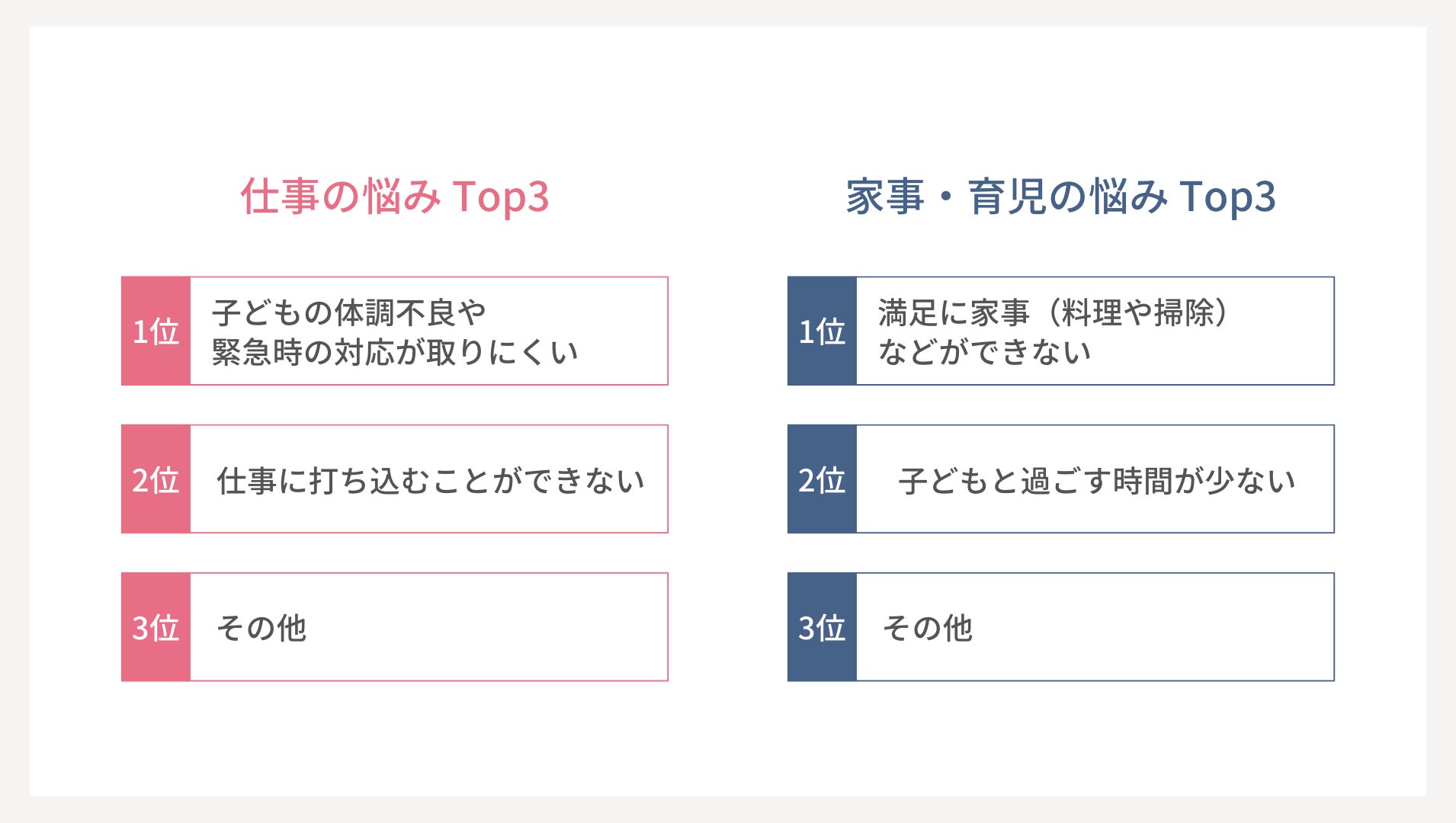Click the line 子どもの体調不良や

(349, 312)
